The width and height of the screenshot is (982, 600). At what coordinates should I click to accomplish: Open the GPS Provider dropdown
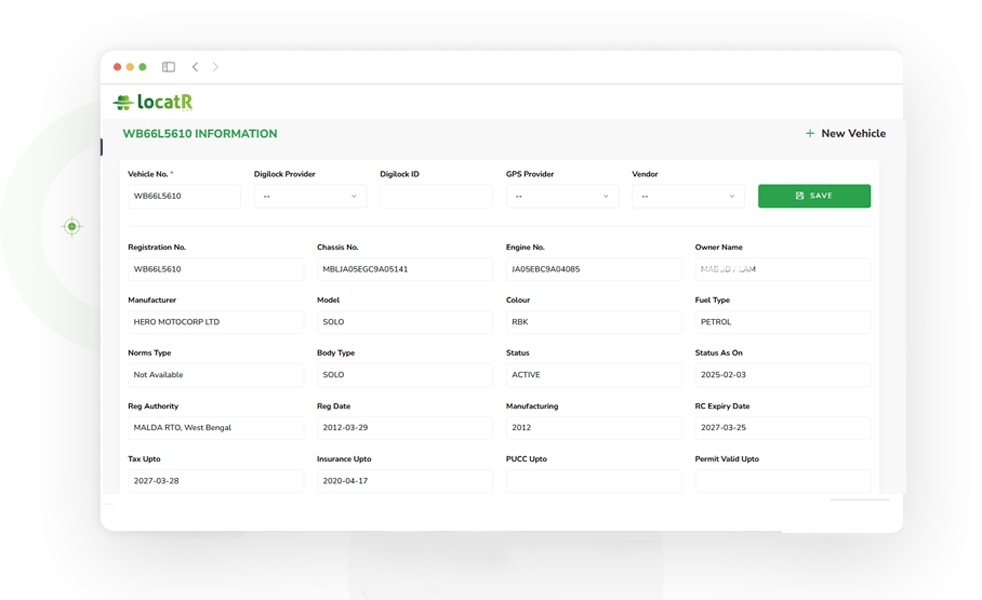(562, 196)
